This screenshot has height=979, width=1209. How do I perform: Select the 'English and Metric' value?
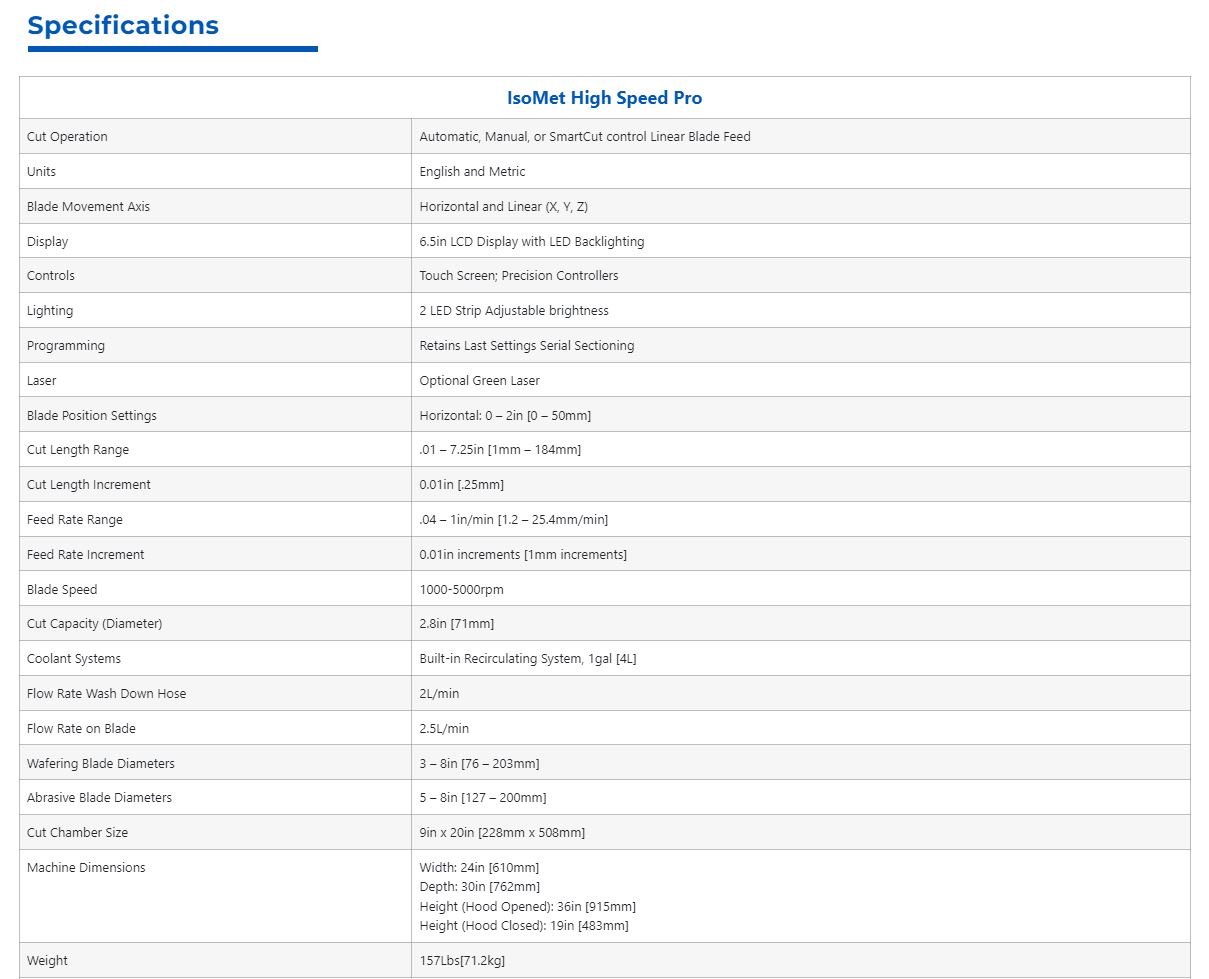pos(472,172)
